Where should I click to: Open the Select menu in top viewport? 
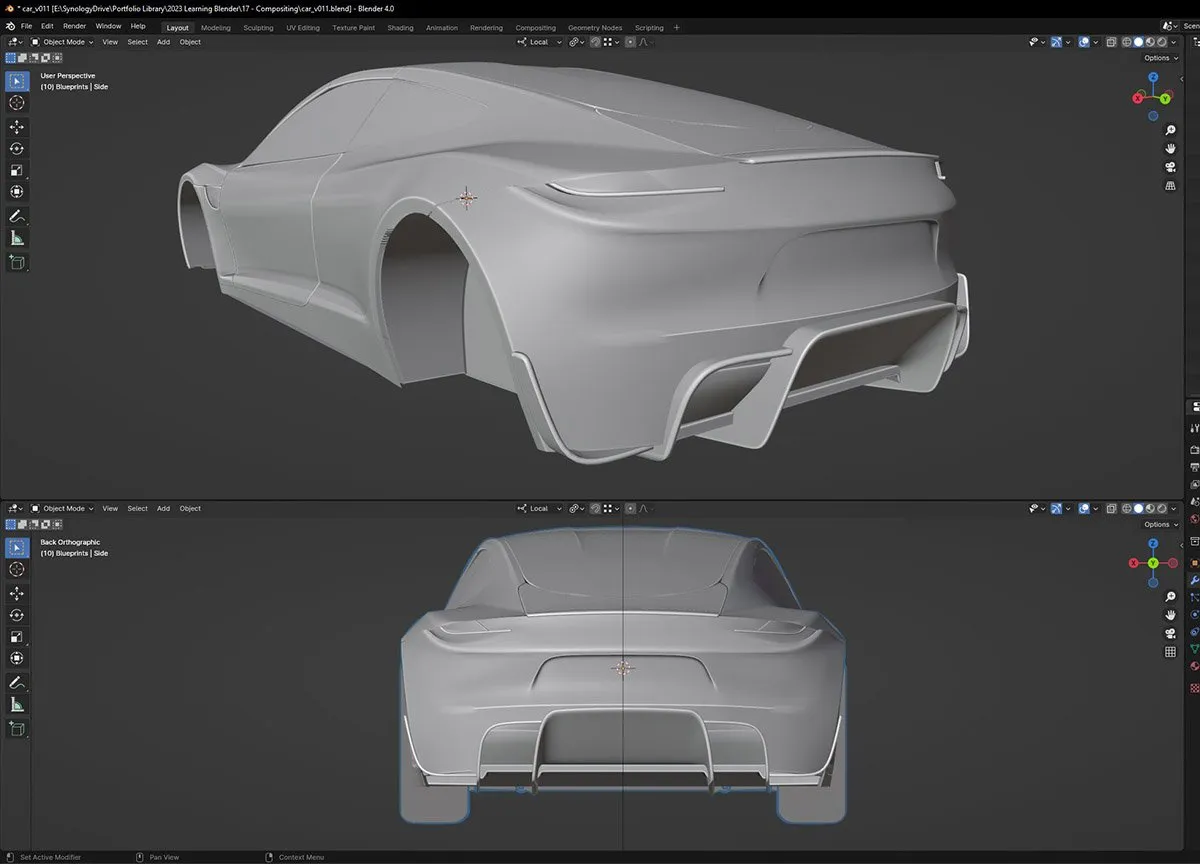tap(138, 42)
